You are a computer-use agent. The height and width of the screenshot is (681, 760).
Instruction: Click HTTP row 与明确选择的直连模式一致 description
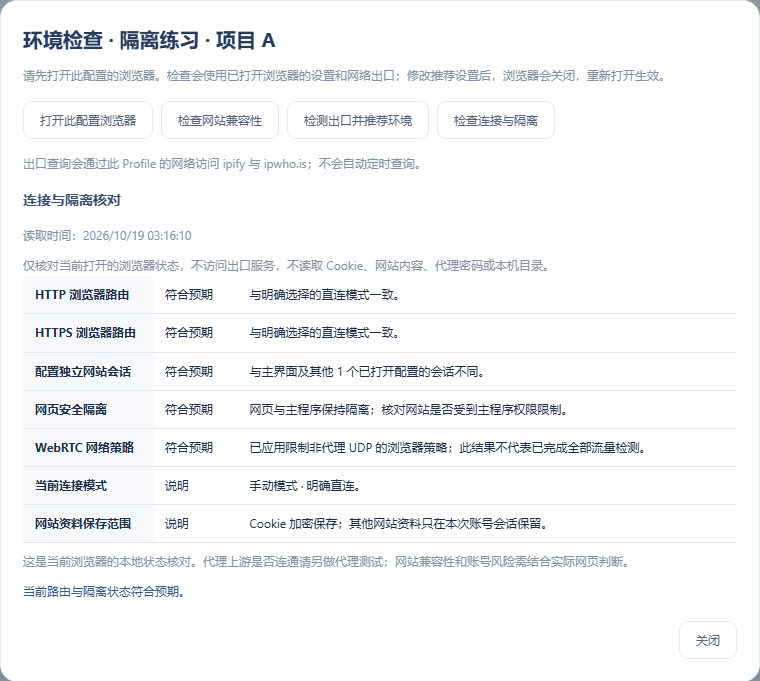324,295
